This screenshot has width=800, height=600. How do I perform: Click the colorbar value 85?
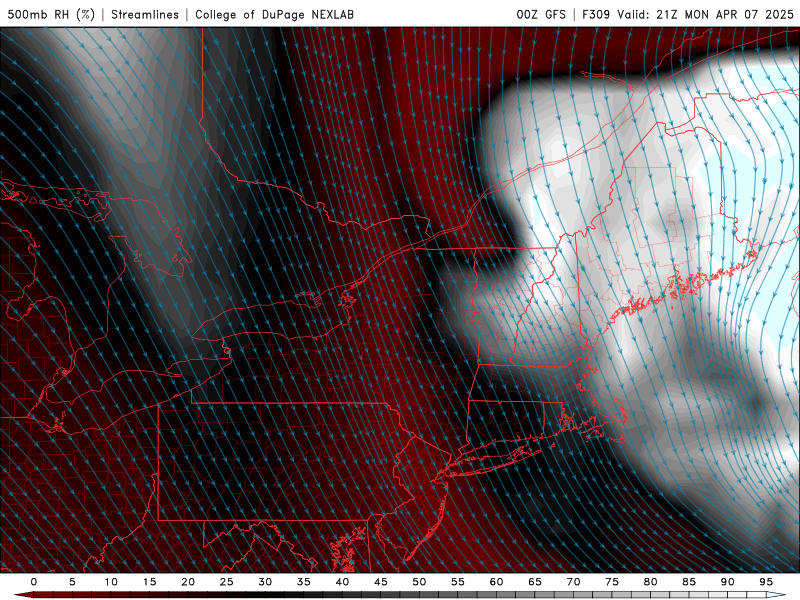tap(689, 582)
